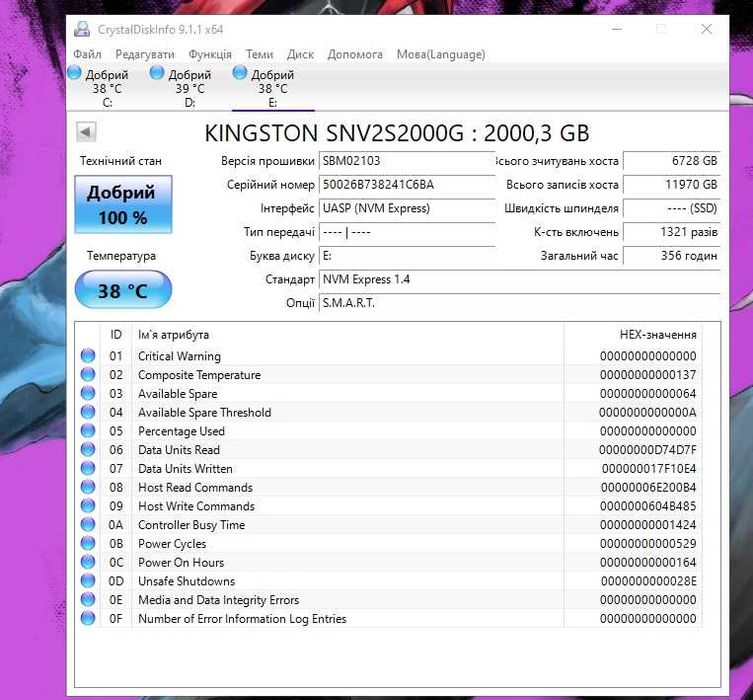This screenshot has width=753, height=700.
Task: Click the previous disk arrow button
Action: pos(86,132)
